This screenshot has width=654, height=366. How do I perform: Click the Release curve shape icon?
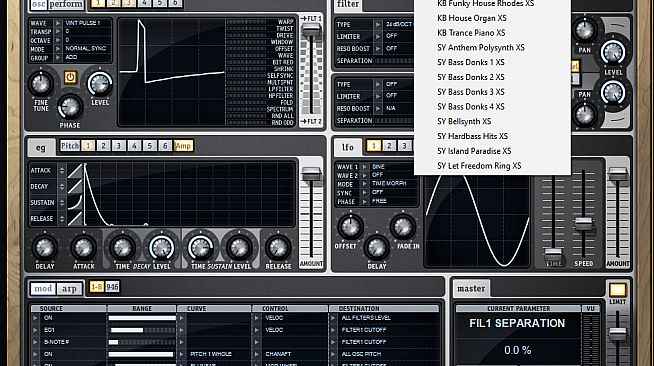click(x=75, y=218)
